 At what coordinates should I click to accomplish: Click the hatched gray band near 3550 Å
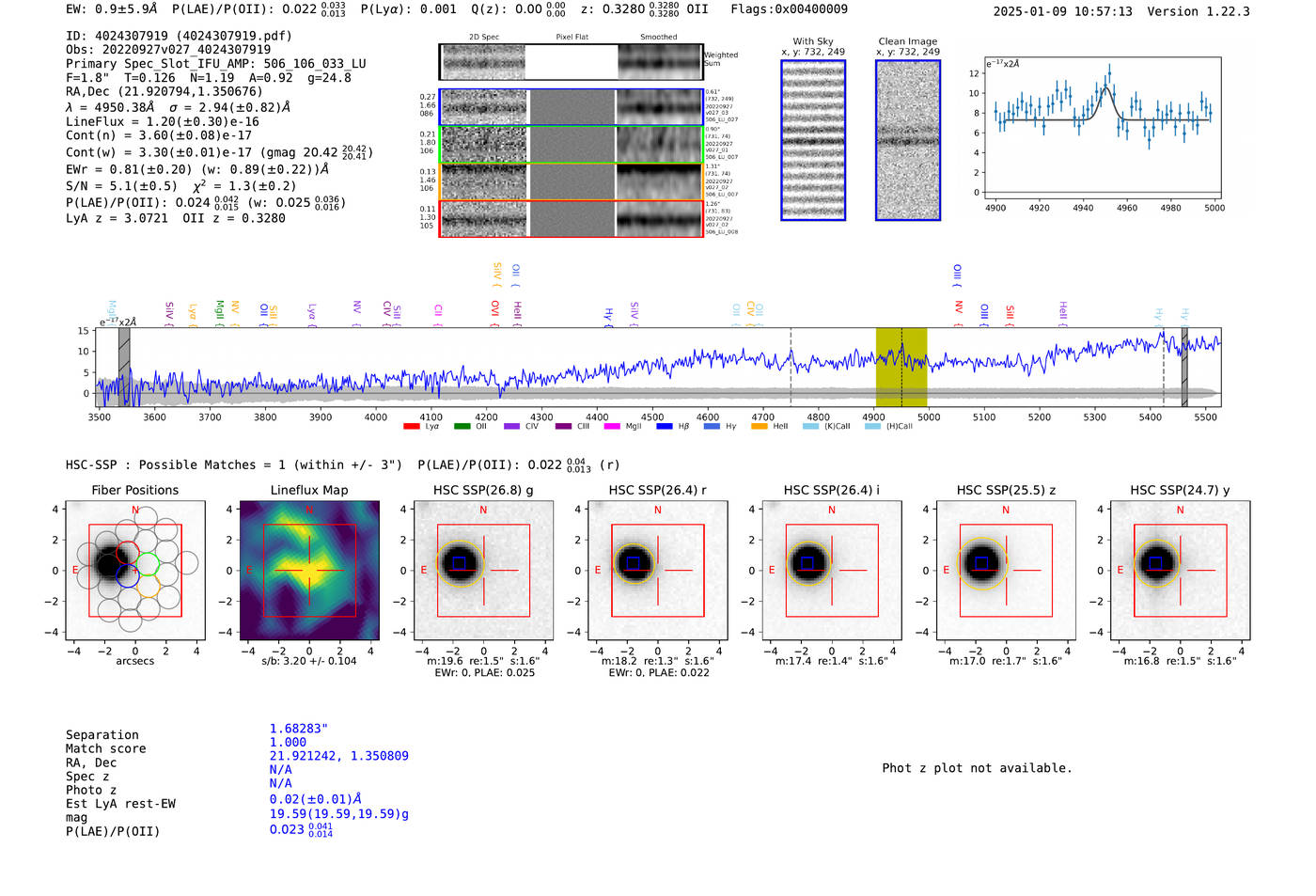click(x=124, y=367)
